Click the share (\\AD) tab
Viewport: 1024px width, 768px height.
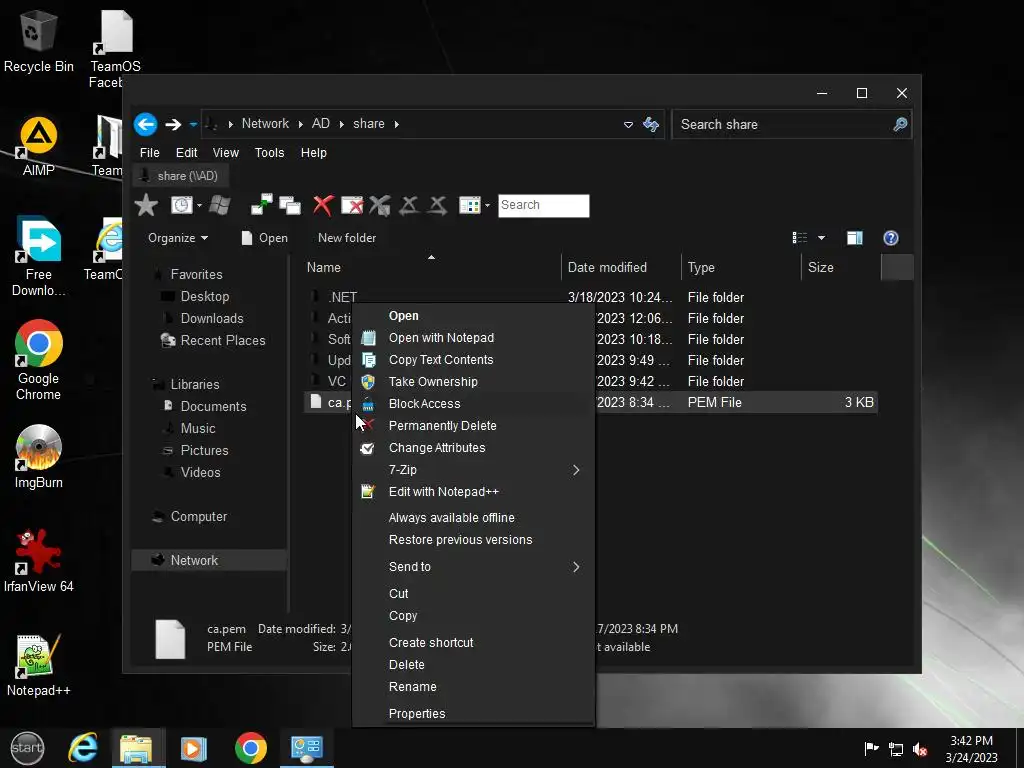tap(181, 176)
